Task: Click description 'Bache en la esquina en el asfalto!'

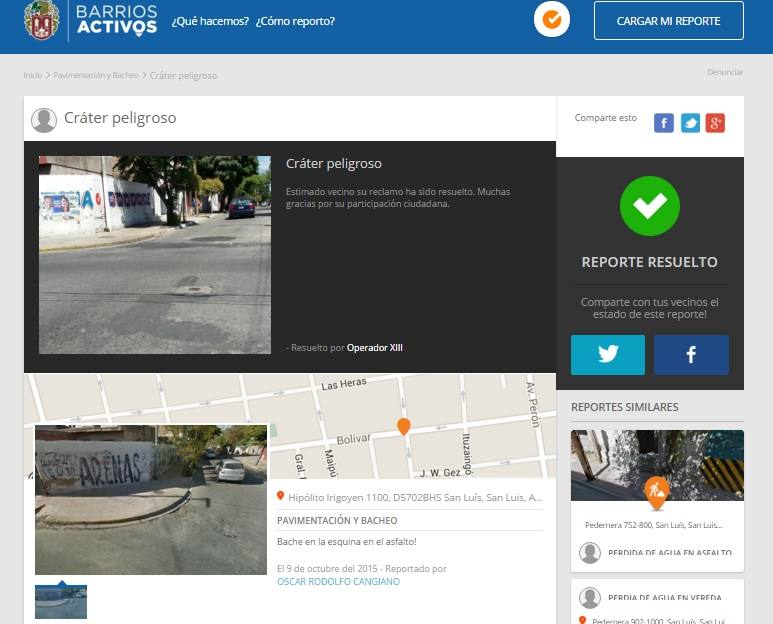Action: 347,542
